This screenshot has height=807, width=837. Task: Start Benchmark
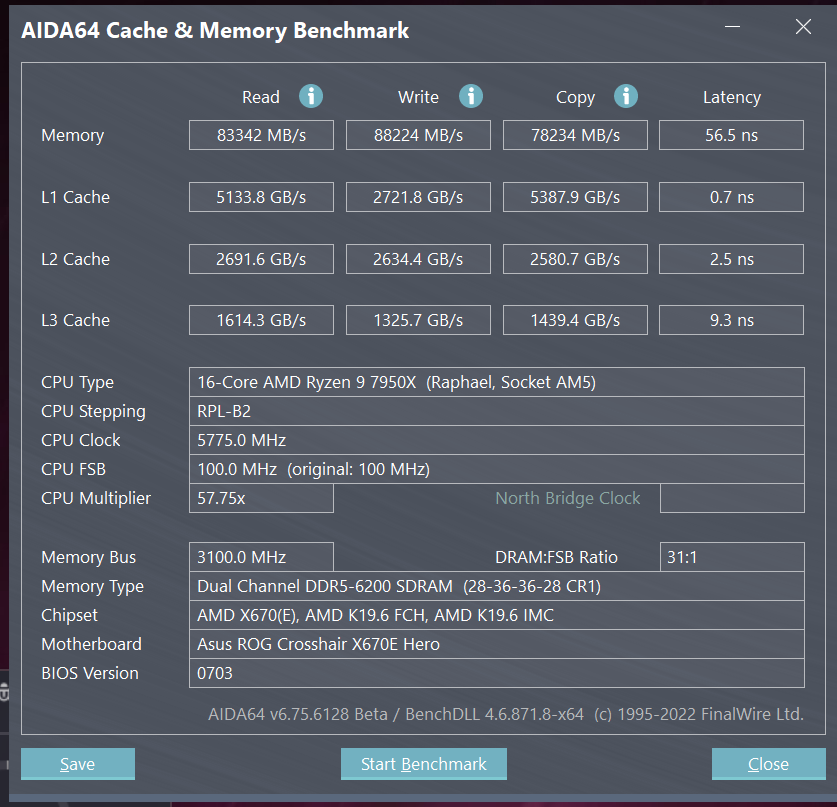pyautogui.click(x=424, y=764)
